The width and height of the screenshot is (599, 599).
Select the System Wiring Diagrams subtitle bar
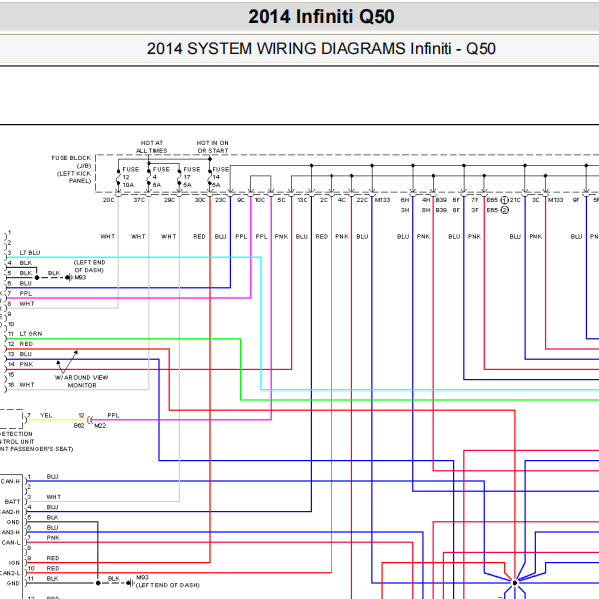coord(321,49)
